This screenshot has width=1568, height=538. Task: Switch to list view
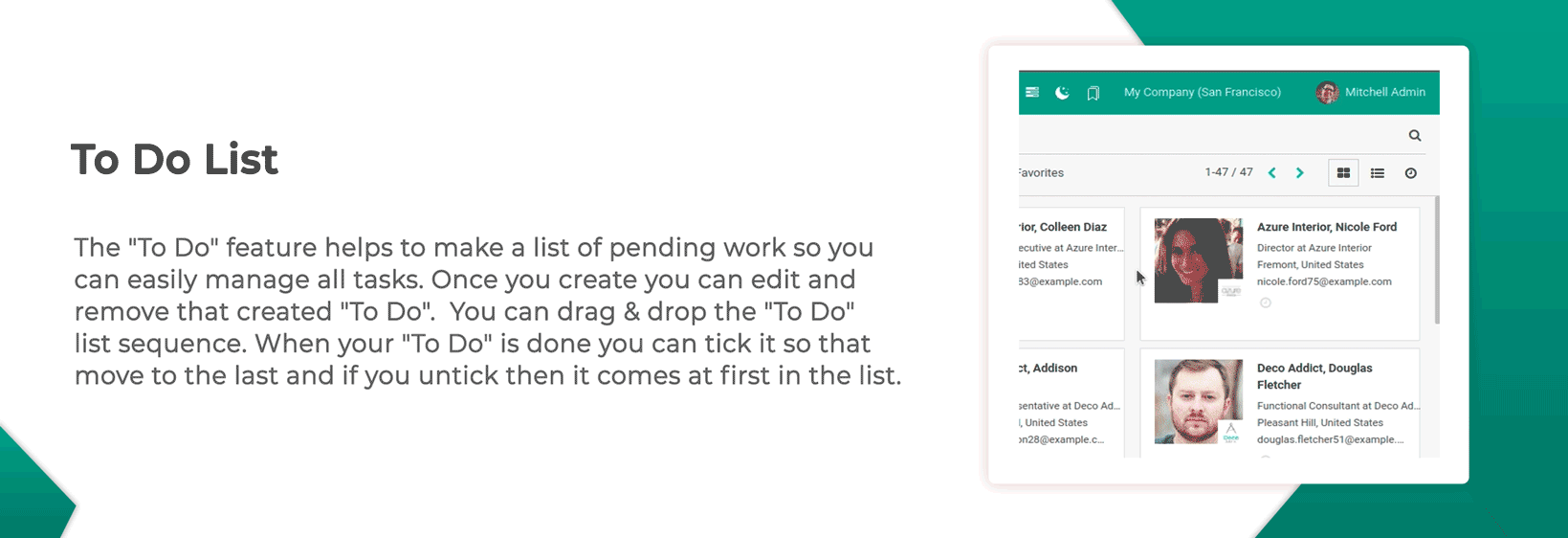1378,173
